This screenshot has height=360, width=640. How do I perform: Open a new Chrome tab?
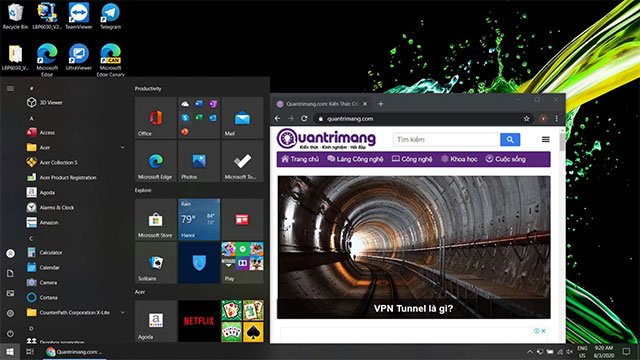pyautogui.click(x=380, y=104)
